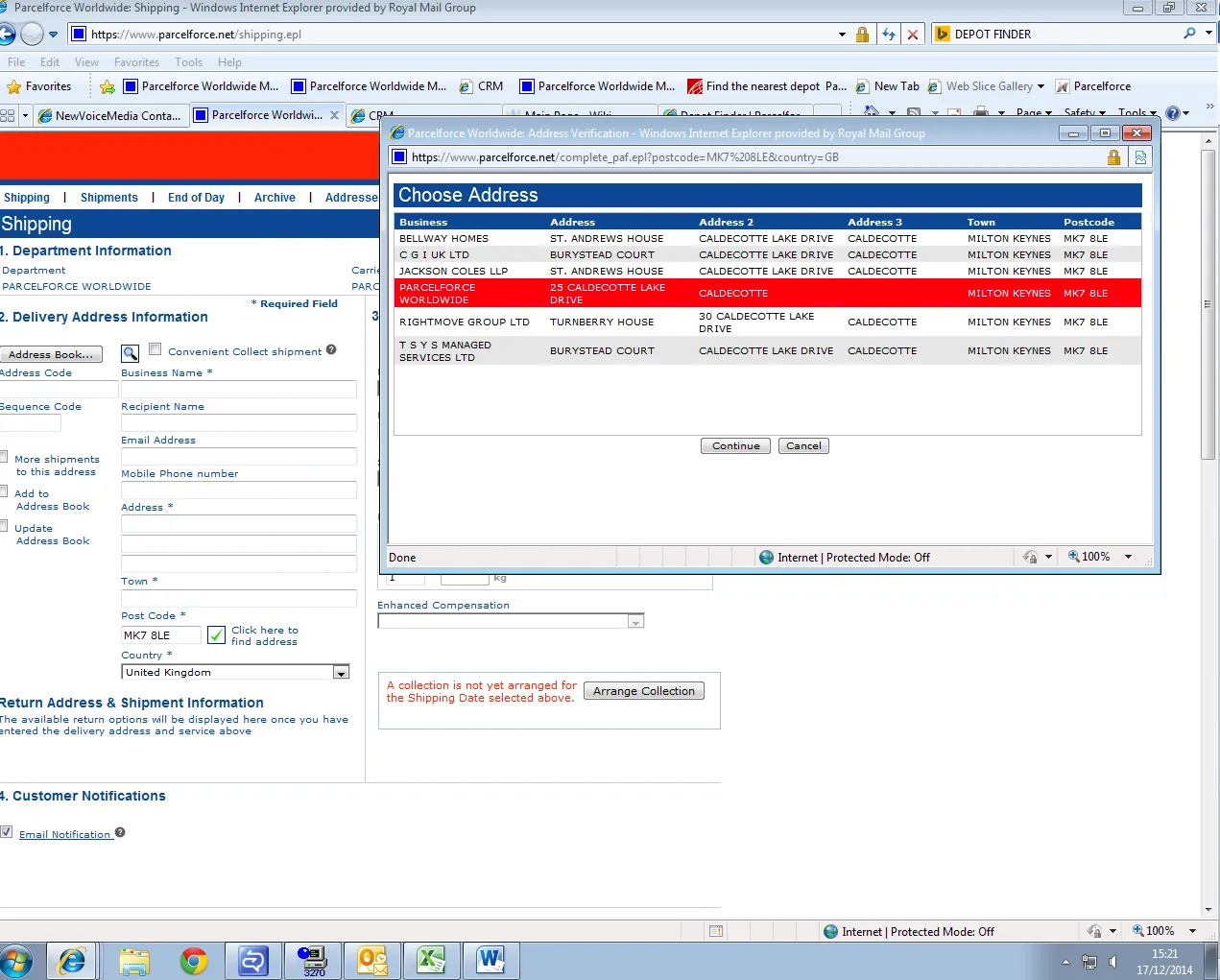Launch Google Chrome from taskbar

(194, 961)
